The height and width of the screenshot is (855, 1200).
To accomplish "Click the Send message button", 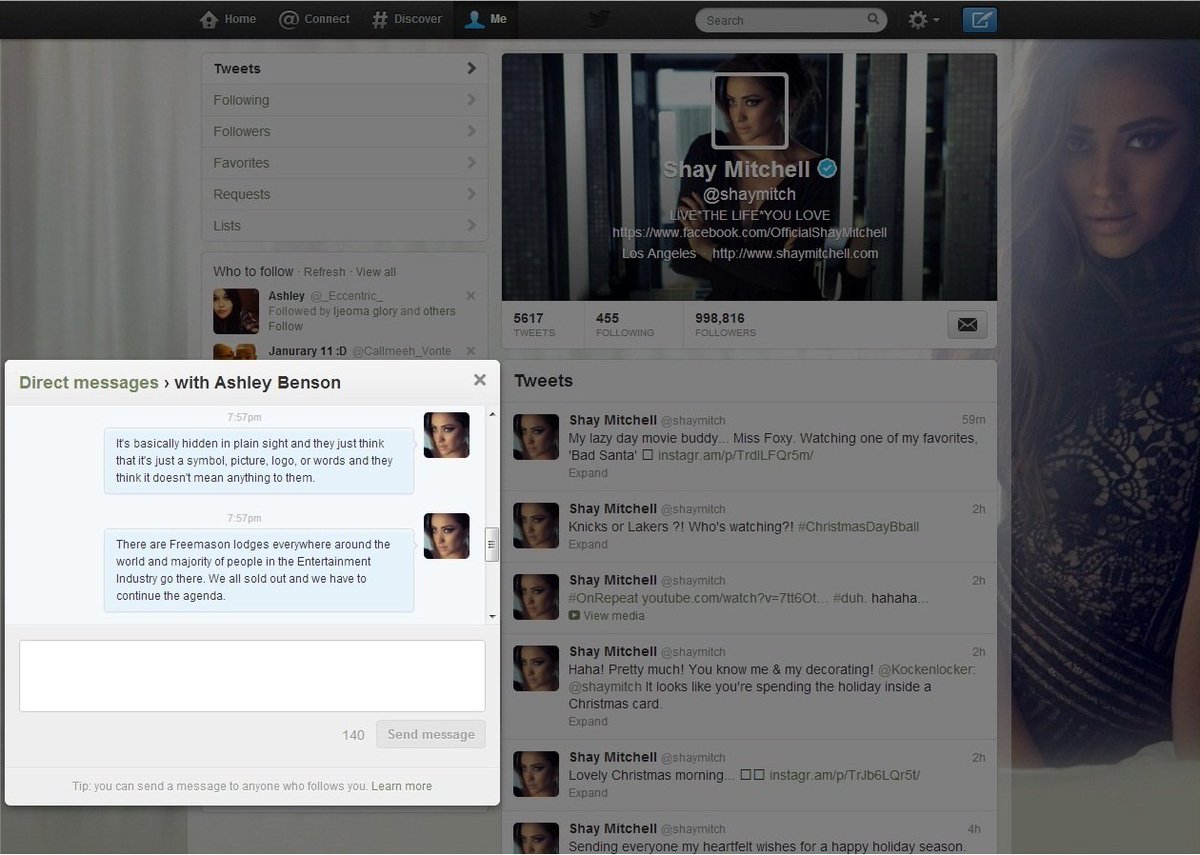I will coord(431,734).
